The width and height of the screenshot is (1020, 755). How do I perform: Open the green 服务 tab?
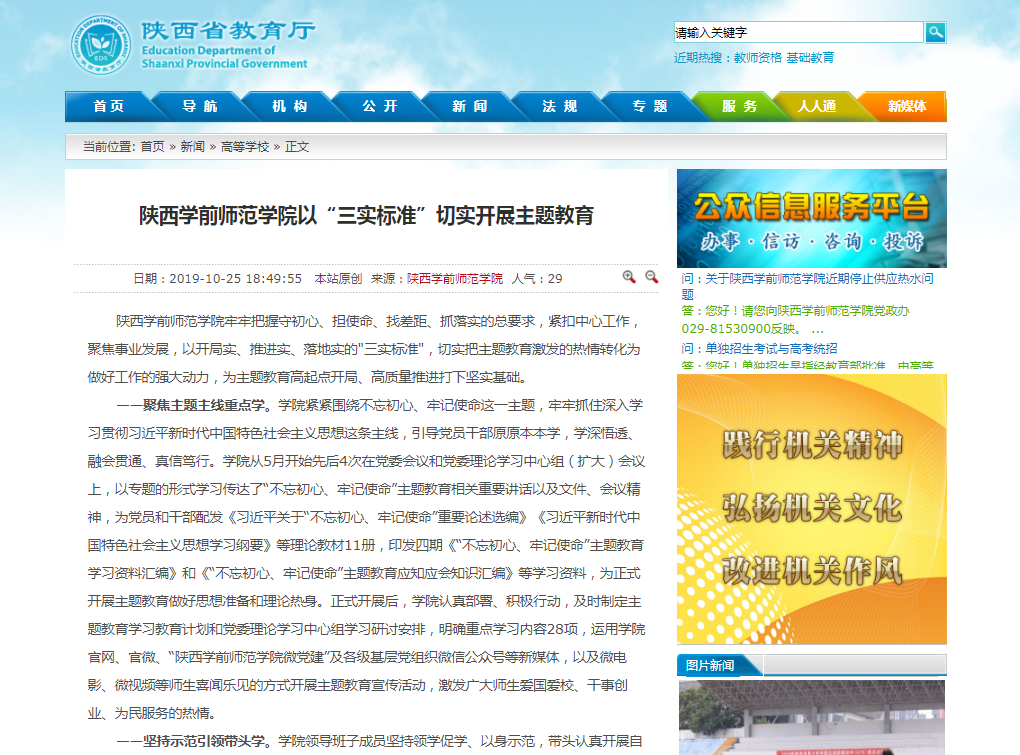(739, 106)
